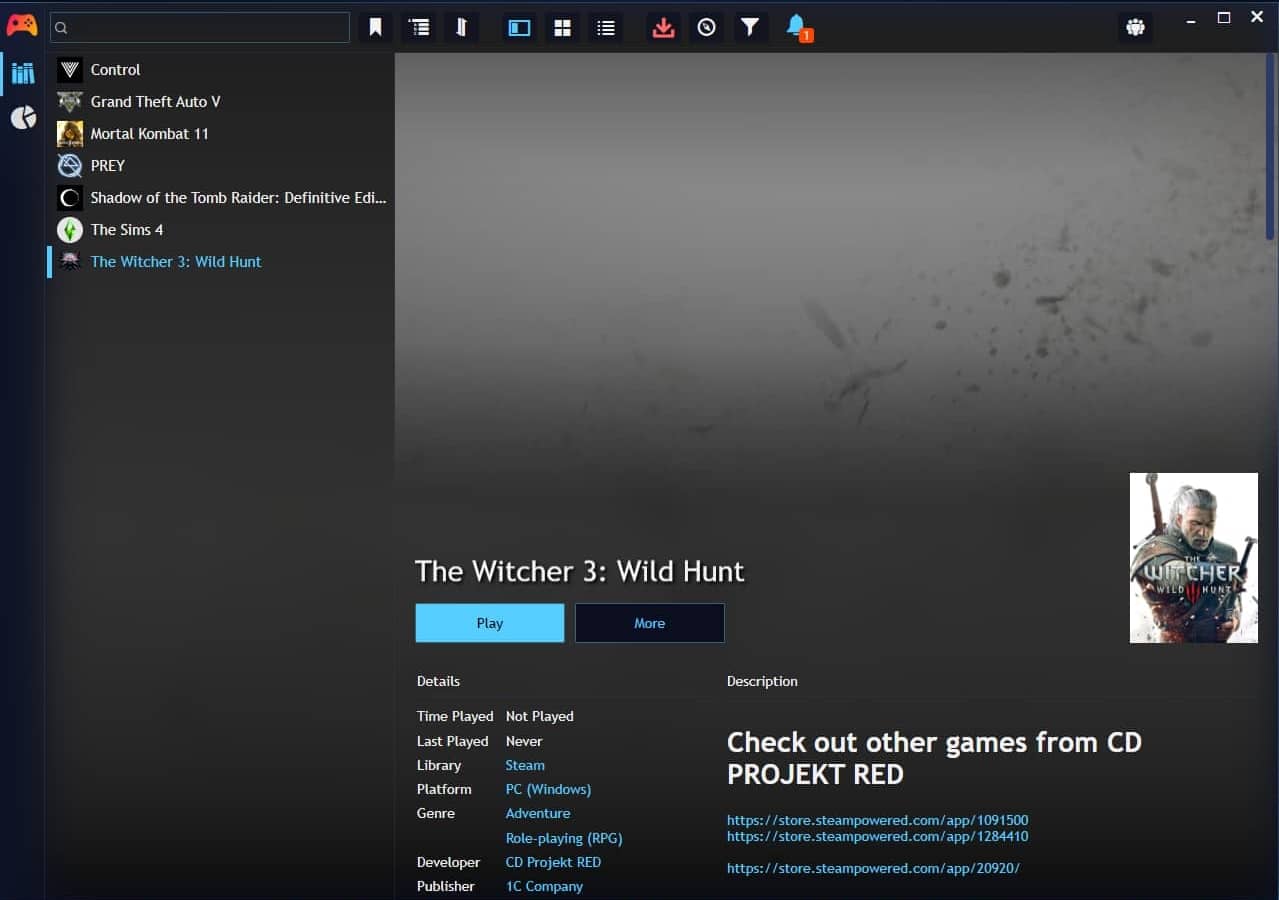Click the Witcher 3 wolf icon
The image size is (1279, 900).
(70, 262)
